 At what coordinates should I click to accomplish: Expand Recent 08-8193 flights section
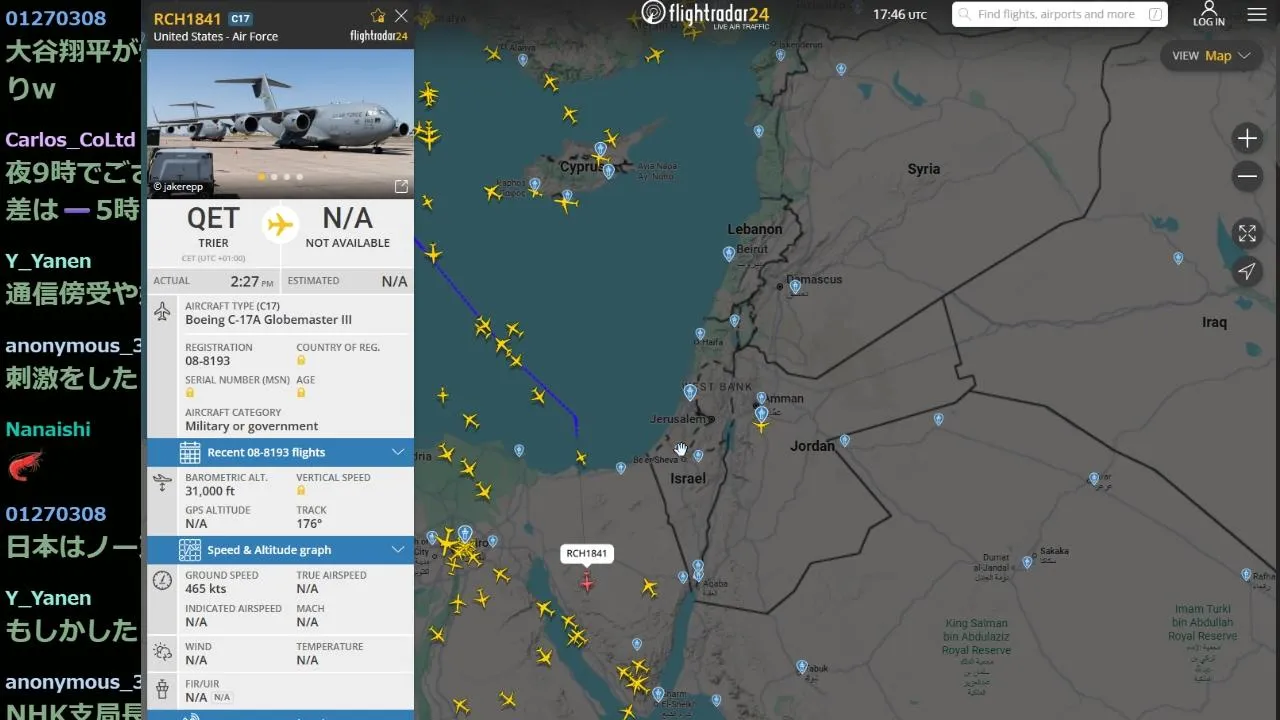pyautogui.click(x=280, y=452)
